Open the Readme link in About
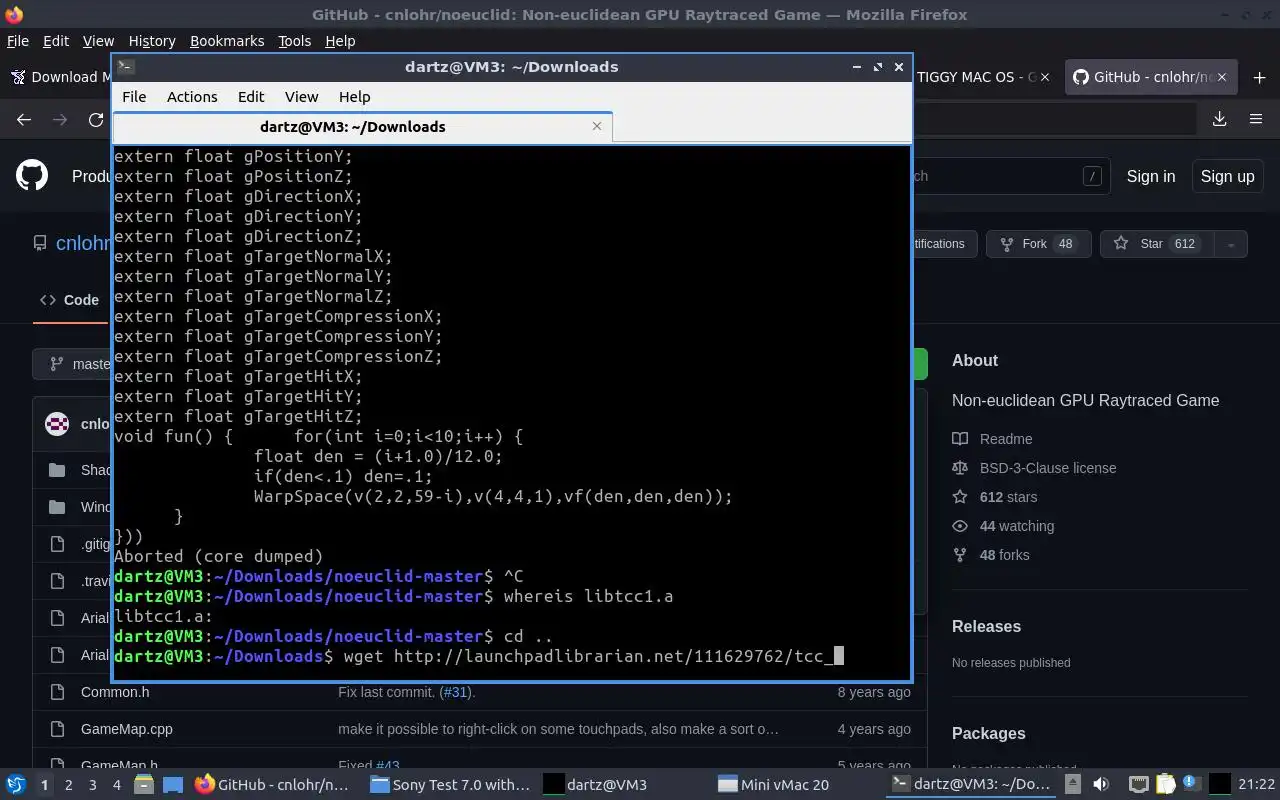The height and width of the screenshot is (800, 1280). (1006, 439)
